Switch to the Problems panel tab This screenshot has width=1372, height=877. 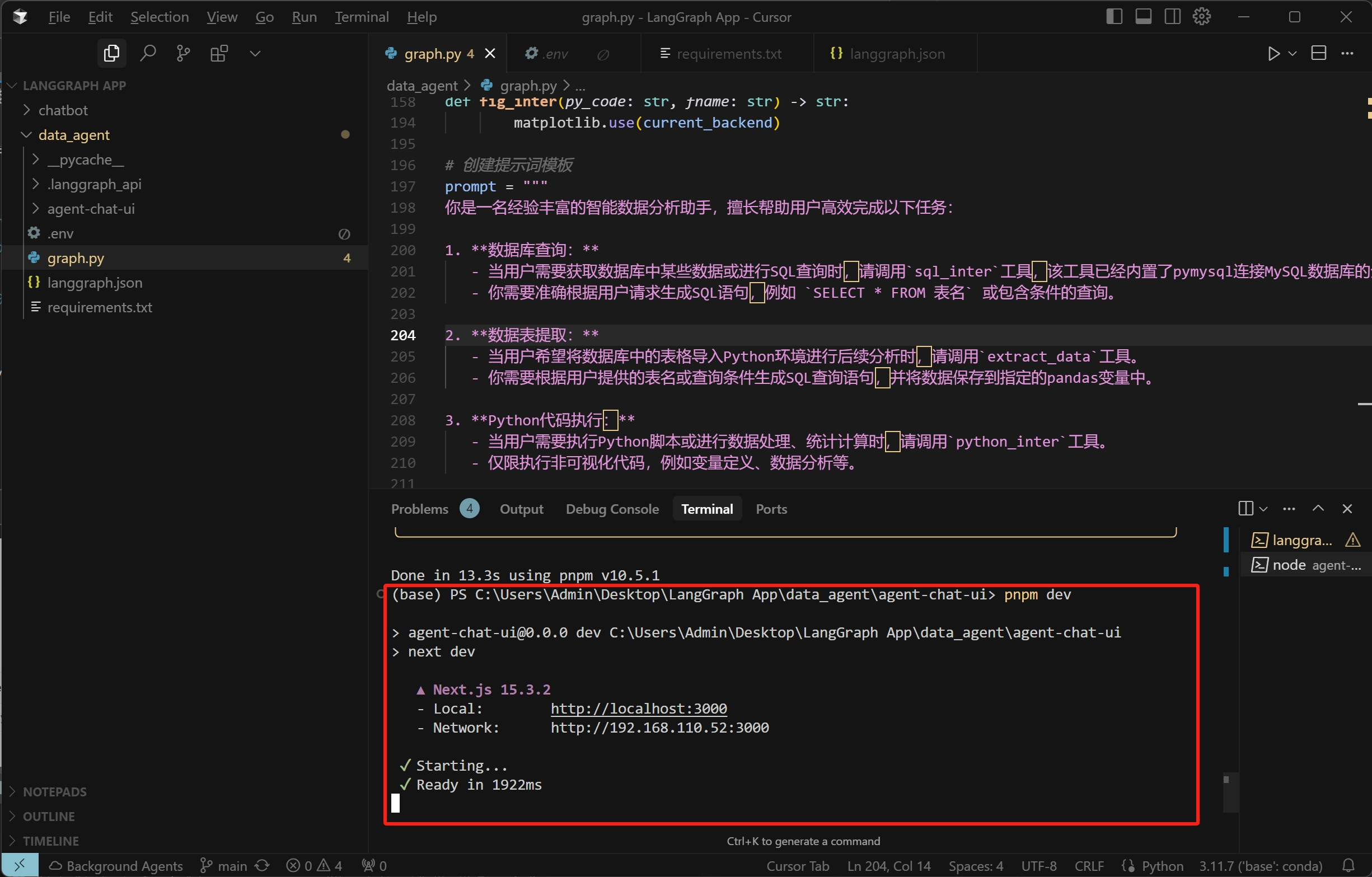click(435, 509)
